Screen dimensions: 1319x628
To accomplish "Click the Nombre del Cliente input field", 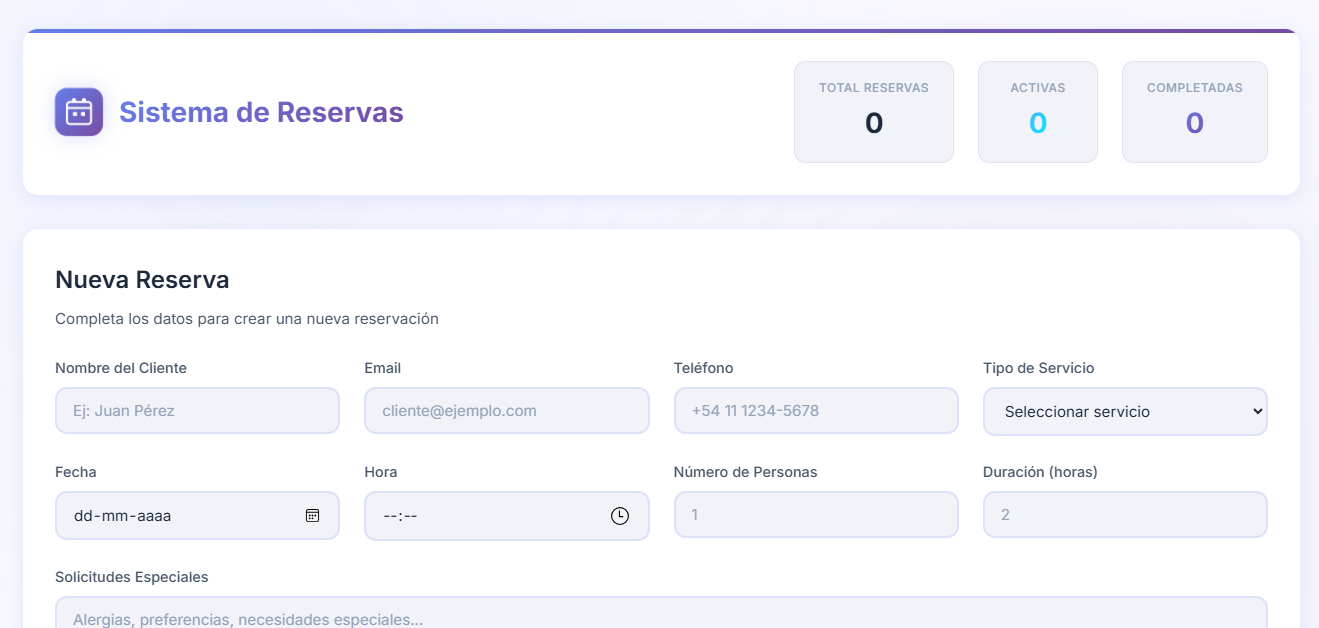I will tap(197, 410).
